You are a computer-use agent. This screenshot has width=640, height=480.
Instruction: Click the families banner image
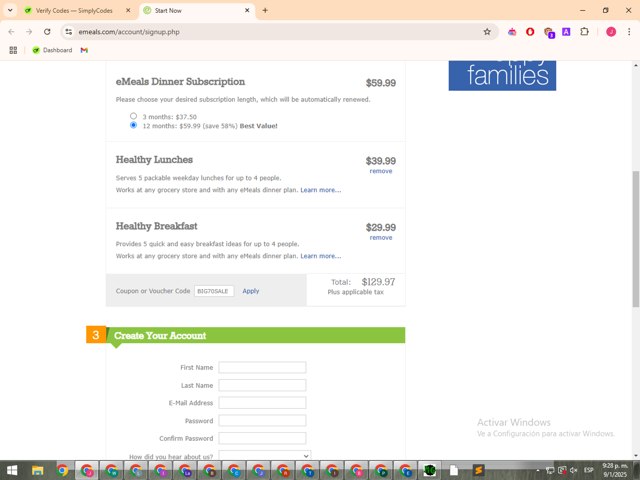[502, 76]
